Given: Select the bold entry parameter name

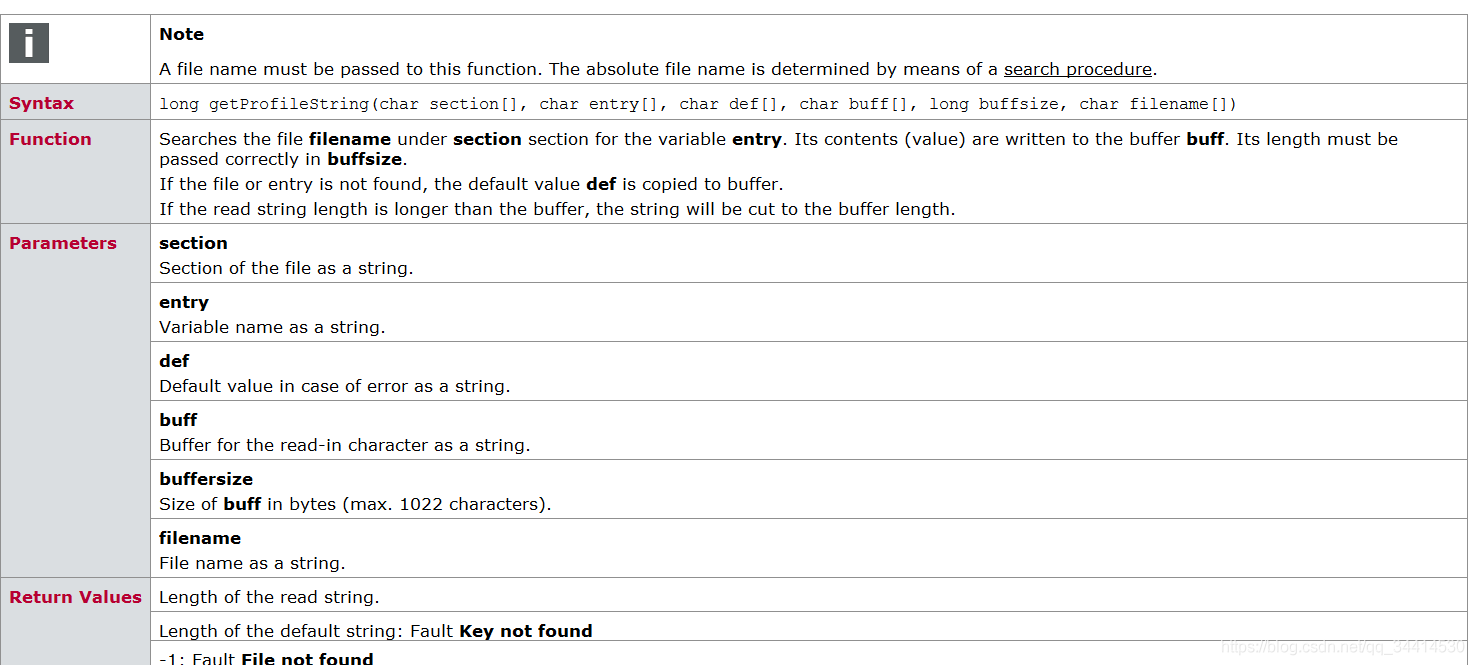Looking at the screenshot, I should point(184,302).
